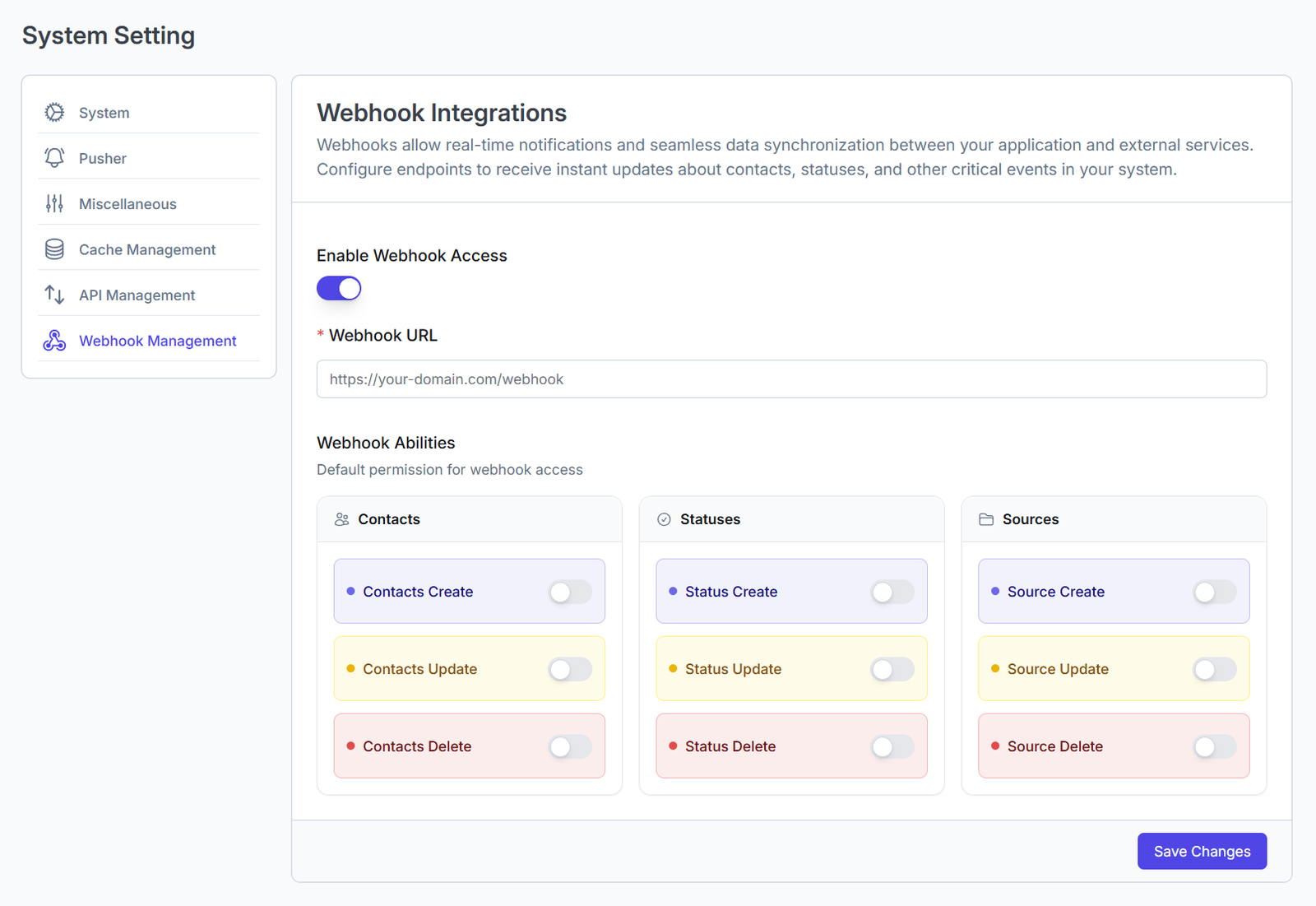Click the Cache Management database icon
This screenshot has height=906, width=1316.
54,249
